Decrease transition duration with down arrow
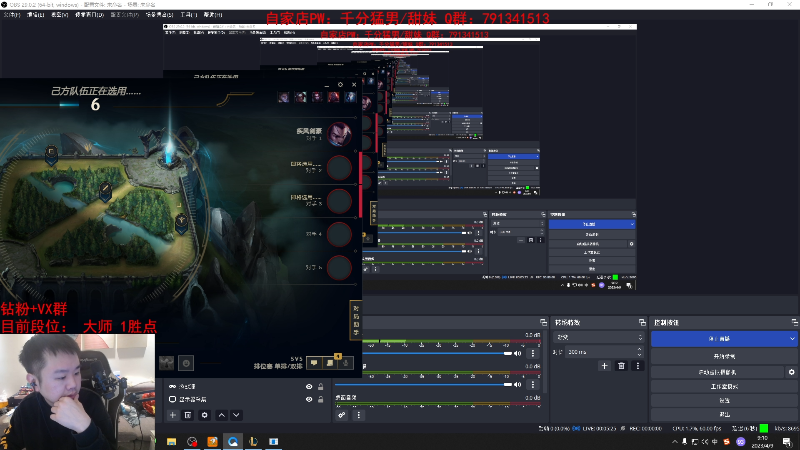The height and width of the screenshot is (450, 800). (639, 355)
